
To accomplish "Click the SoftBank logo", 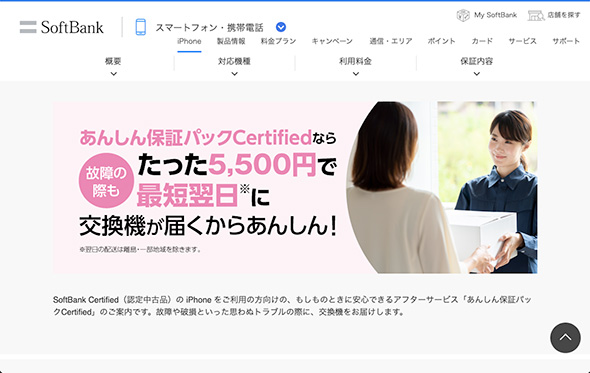I will click(61, 27).
